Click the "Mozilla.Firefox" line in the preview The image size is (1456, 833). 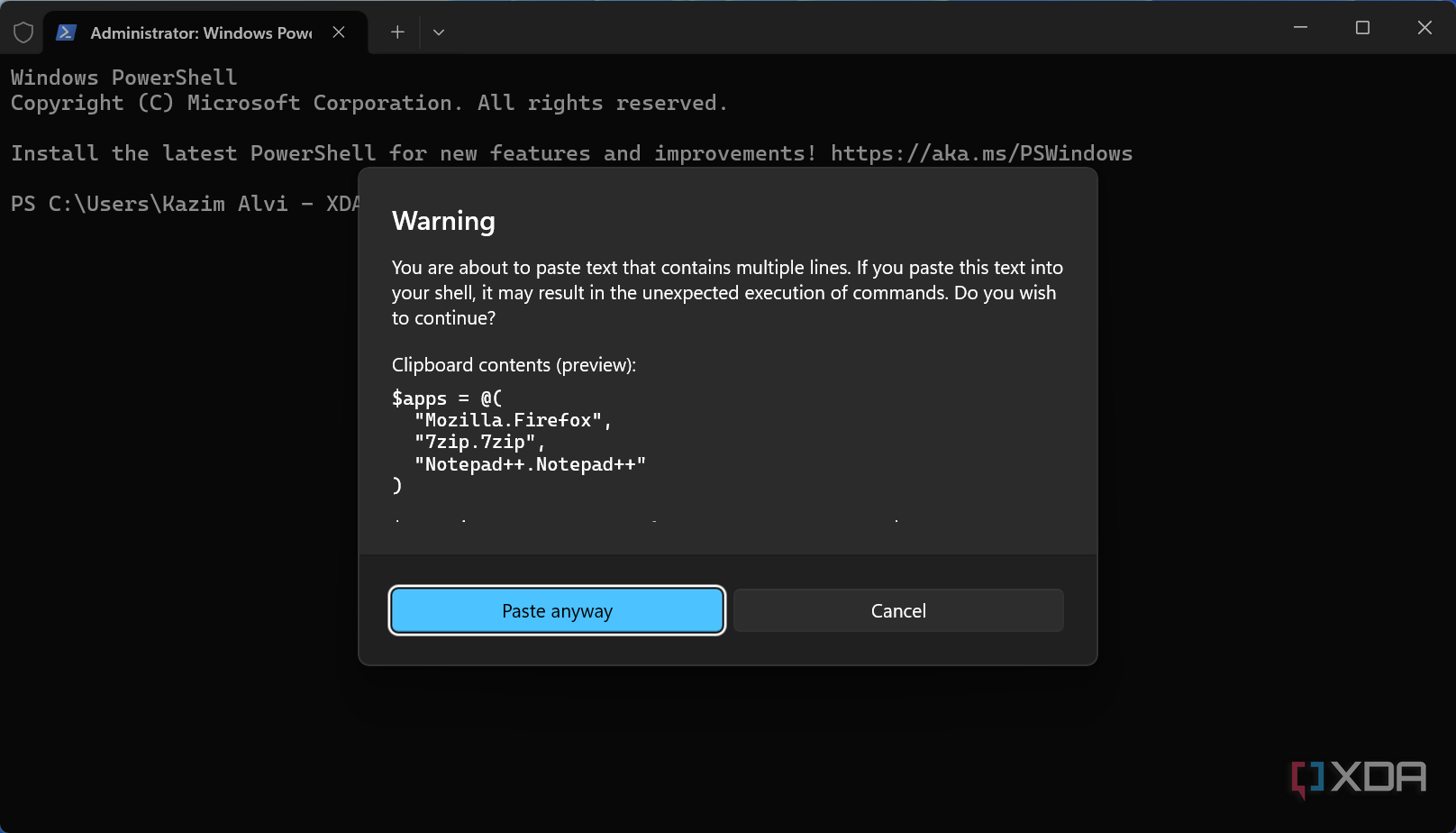[513, 420]
